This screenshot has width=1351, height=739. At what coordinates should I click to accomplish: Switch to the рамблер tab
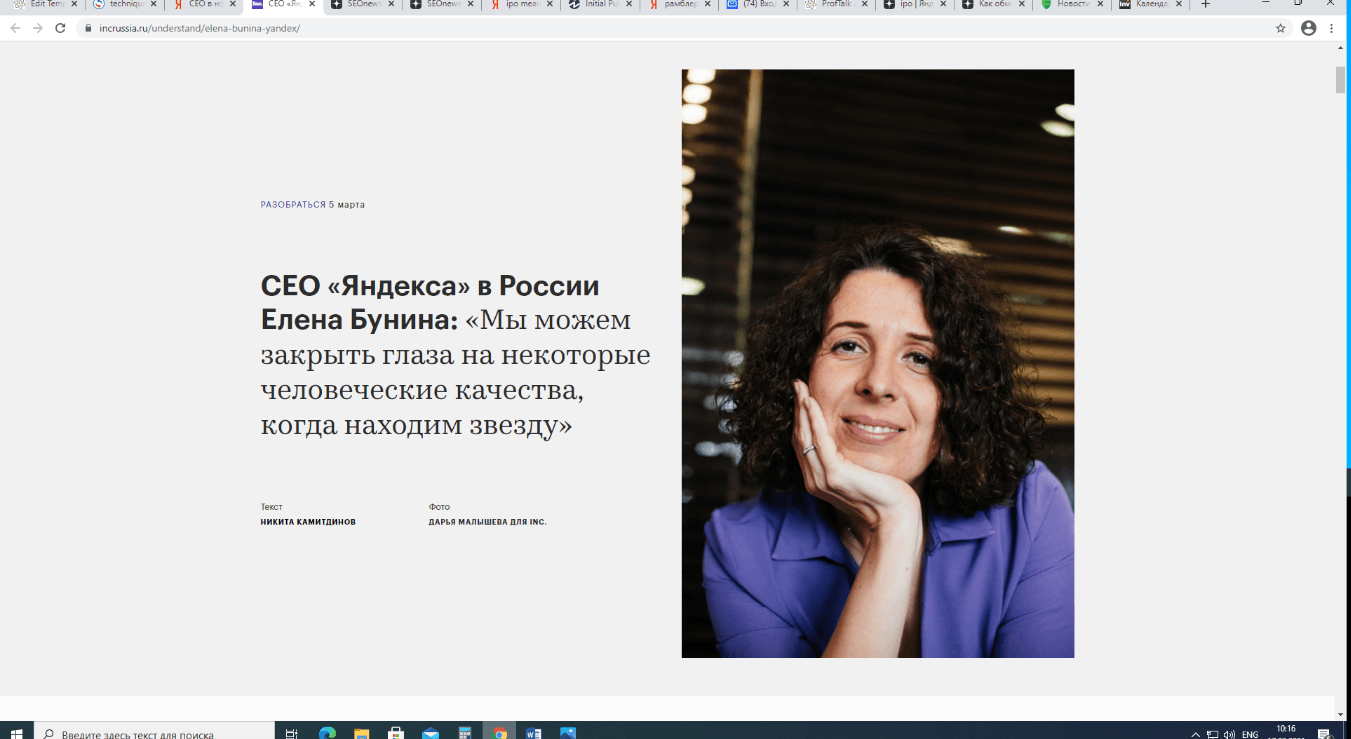(676, 5)
